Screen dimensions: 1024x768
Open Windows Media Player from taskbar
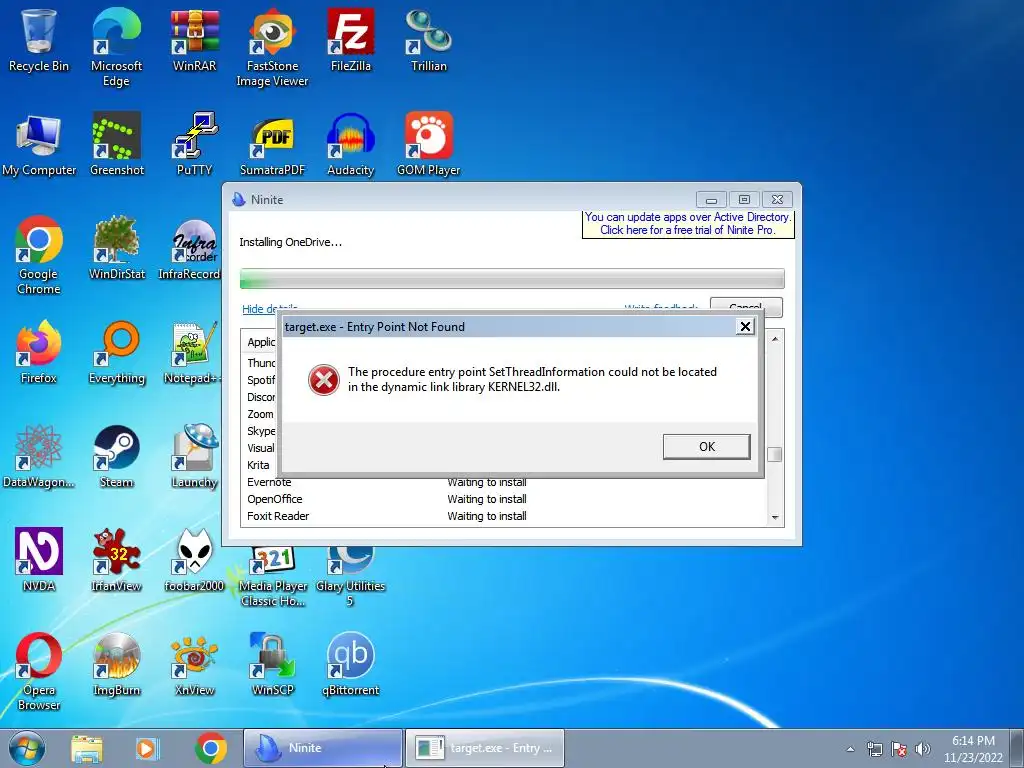click(148, 748)
